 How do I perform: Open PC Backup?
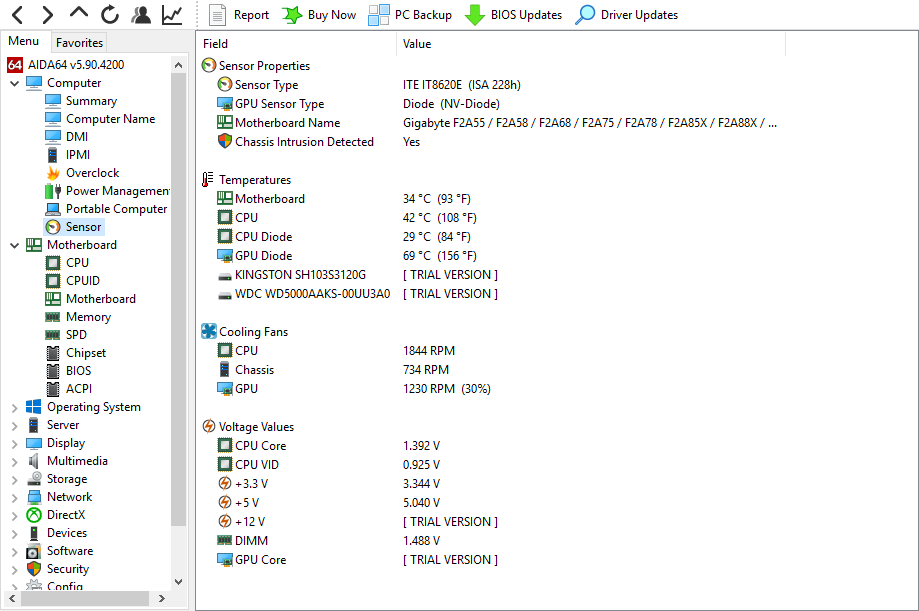click(x=410, y=15)
